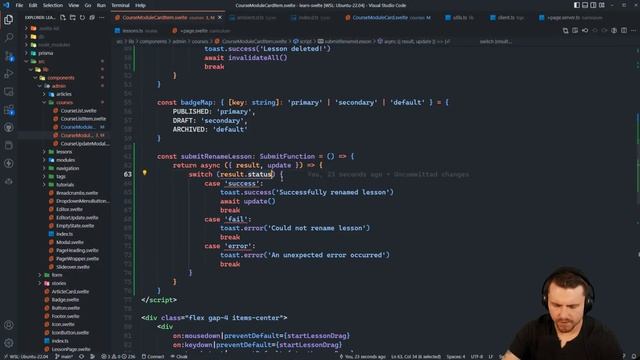Open Explorer more actions ellipsis

point(102,18)
